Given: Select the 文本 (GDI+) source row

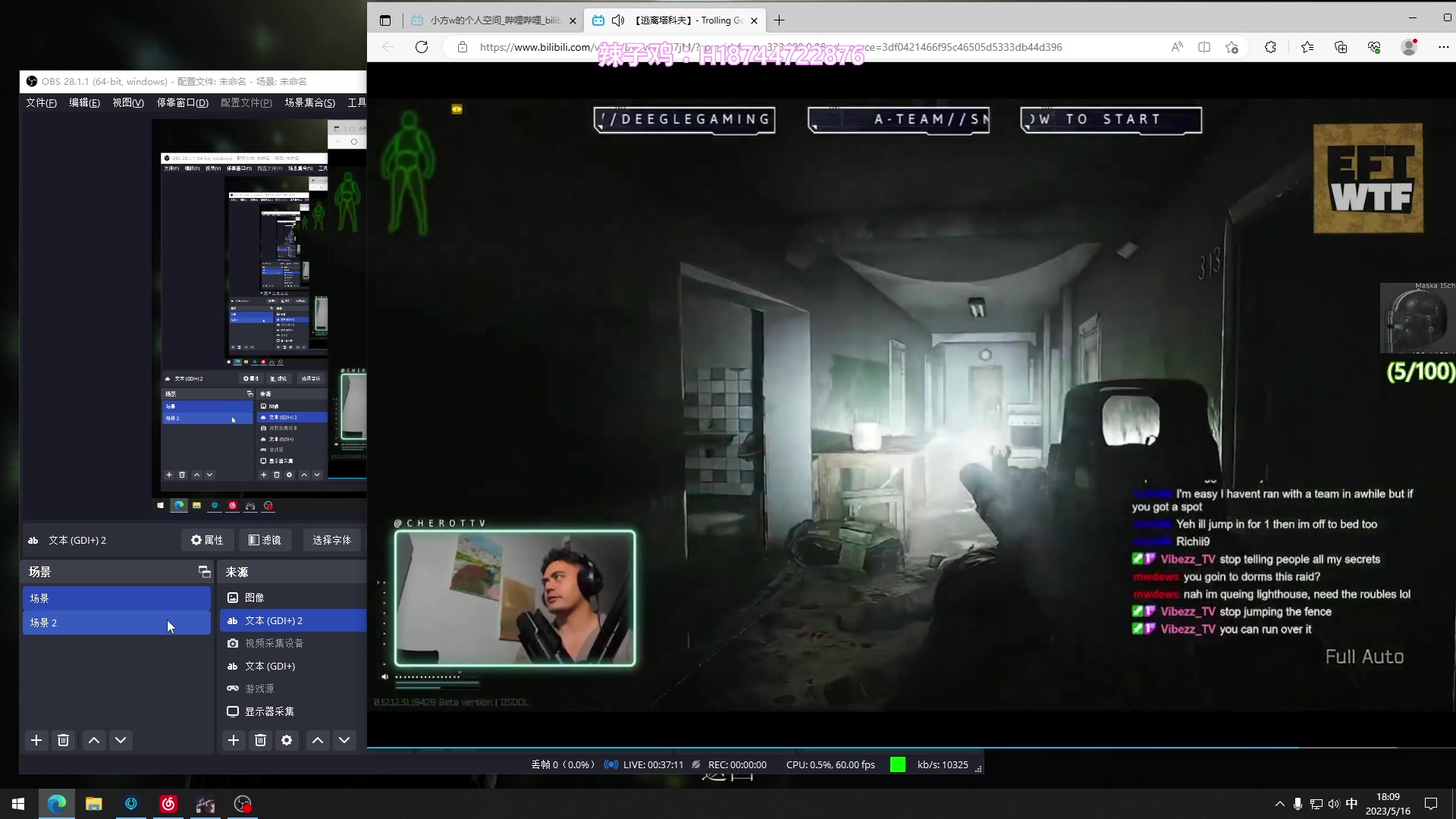Looking at the screenshot, I should 293,666.
